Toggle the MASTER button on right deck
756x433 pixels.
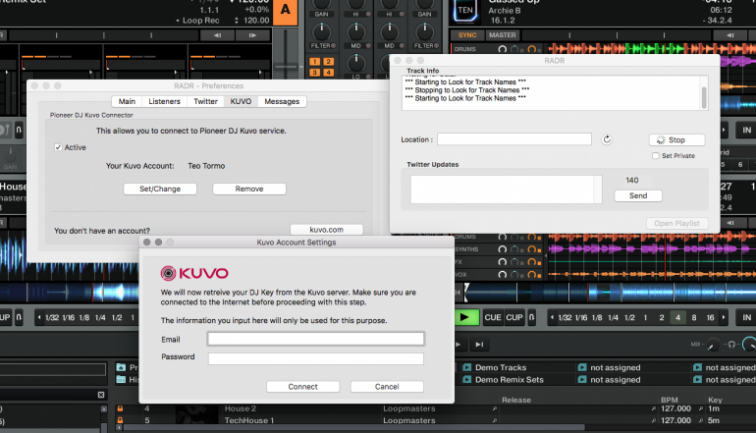coord(502,35)
